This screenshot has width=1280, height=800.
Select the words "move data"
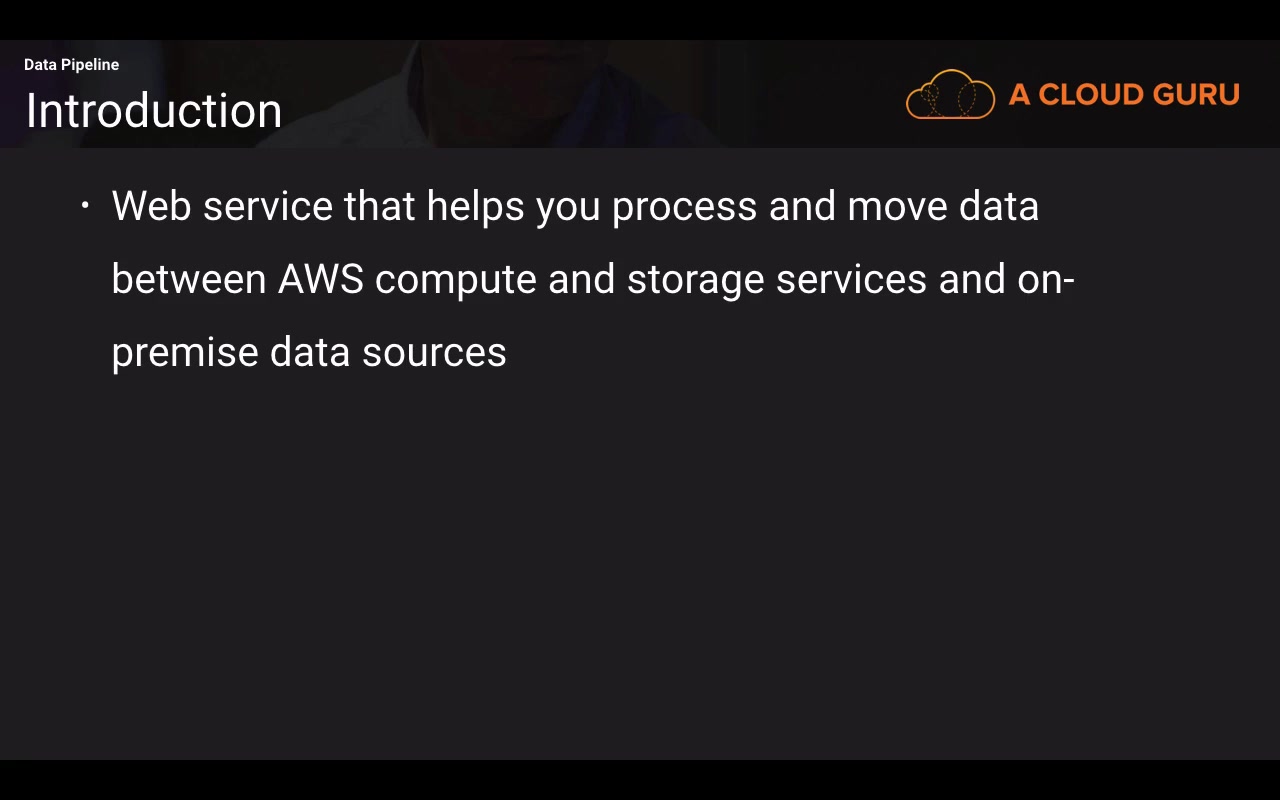tap(943, 206)
